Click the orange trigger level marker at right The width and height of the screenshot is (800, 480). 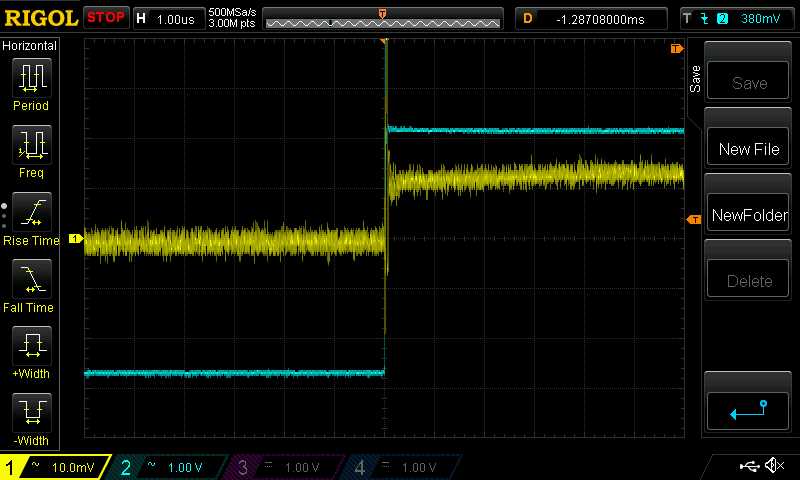693,219
